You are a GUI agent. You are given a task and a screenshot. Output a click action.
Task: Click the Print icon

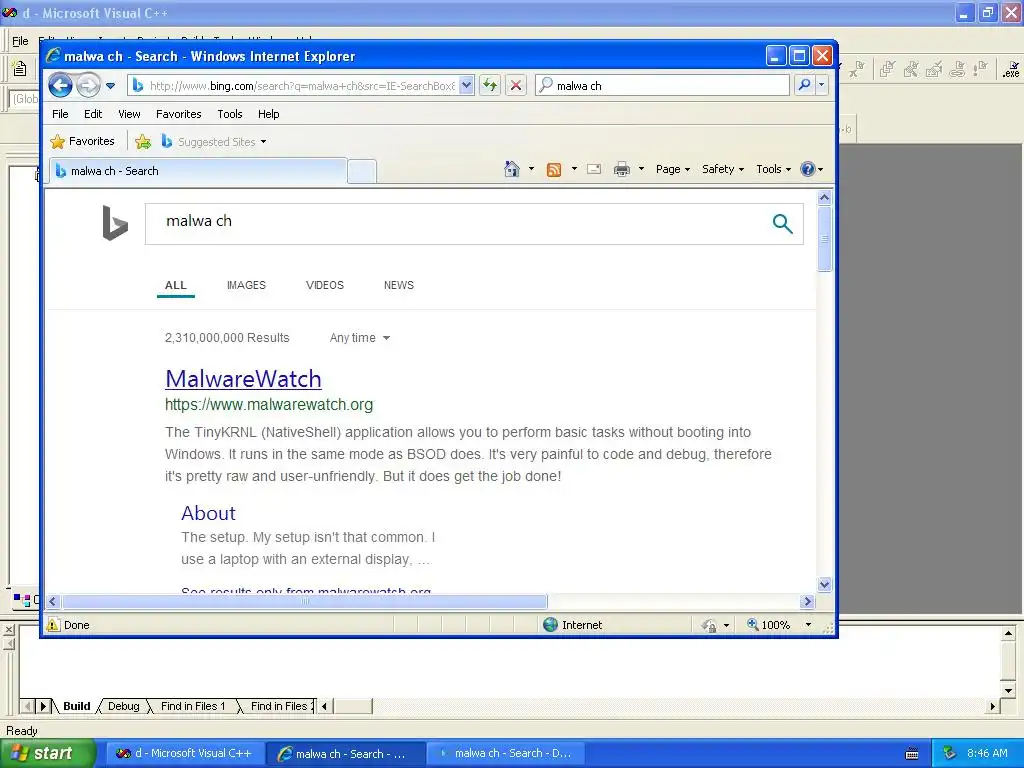pos(622,170)
